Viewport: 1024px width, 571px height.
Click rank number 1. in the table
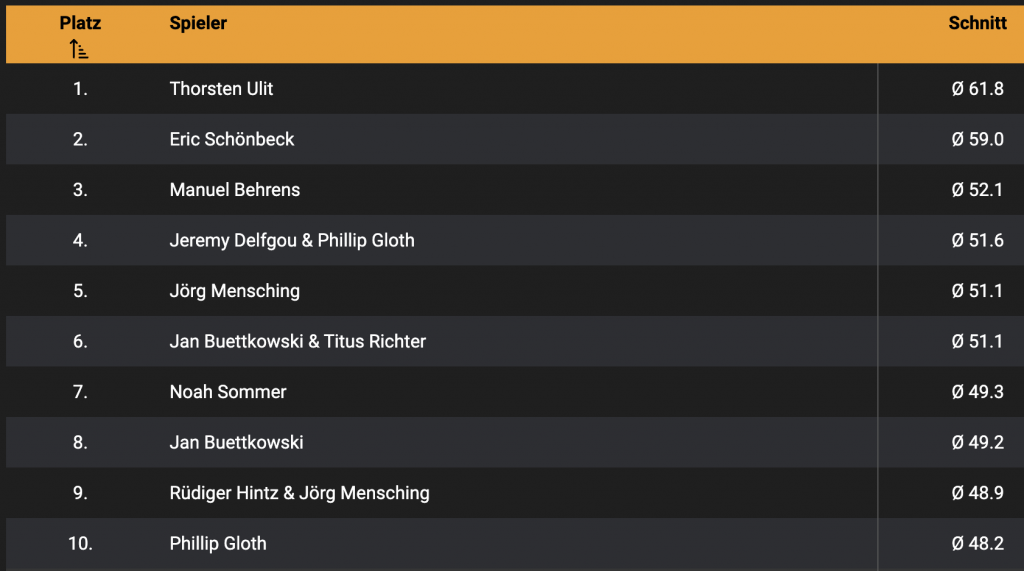pyautogui.click(x=80, y=89)
